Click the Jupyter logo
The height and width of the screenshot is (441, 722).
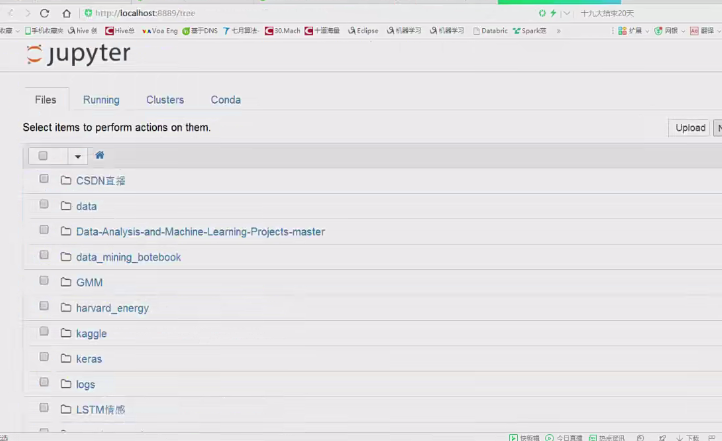click(78, 55)
